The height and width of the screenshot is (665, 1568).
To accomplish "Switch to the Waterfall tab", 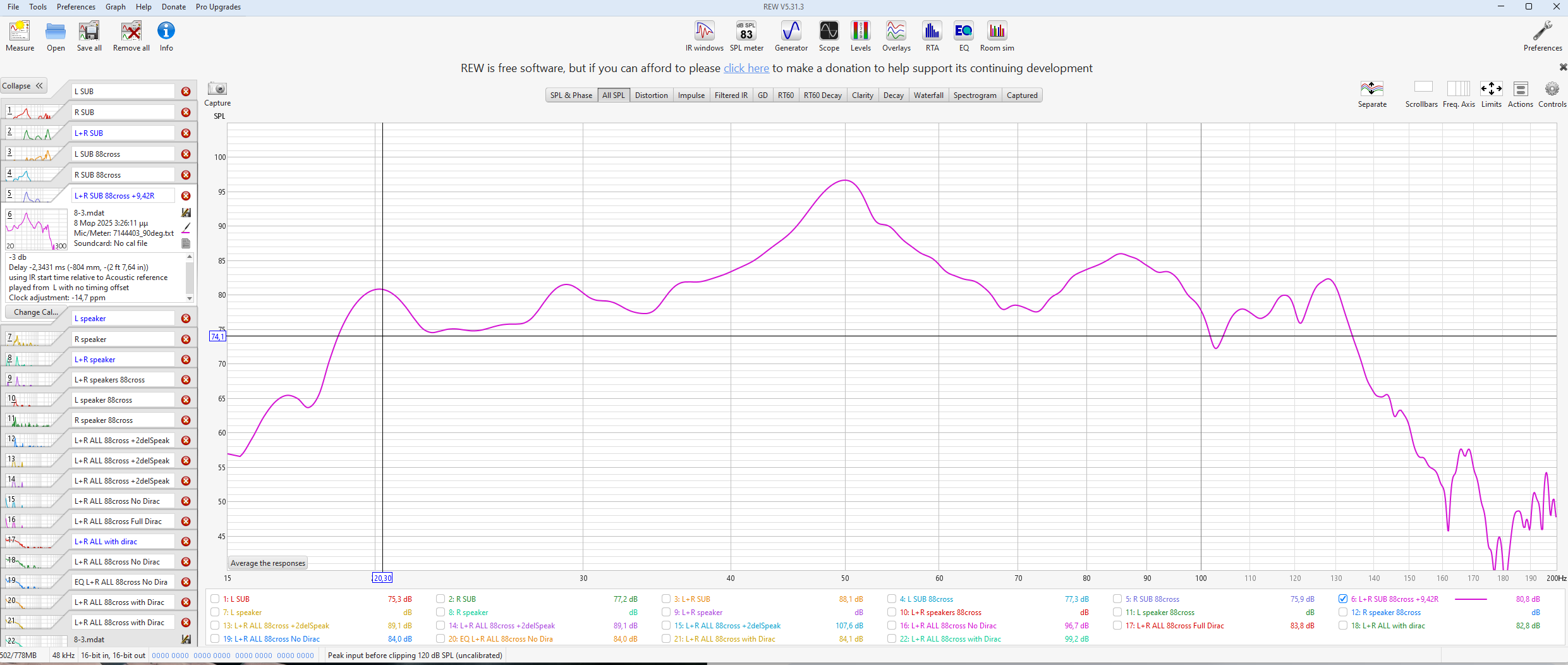I will tap(928, 95).
